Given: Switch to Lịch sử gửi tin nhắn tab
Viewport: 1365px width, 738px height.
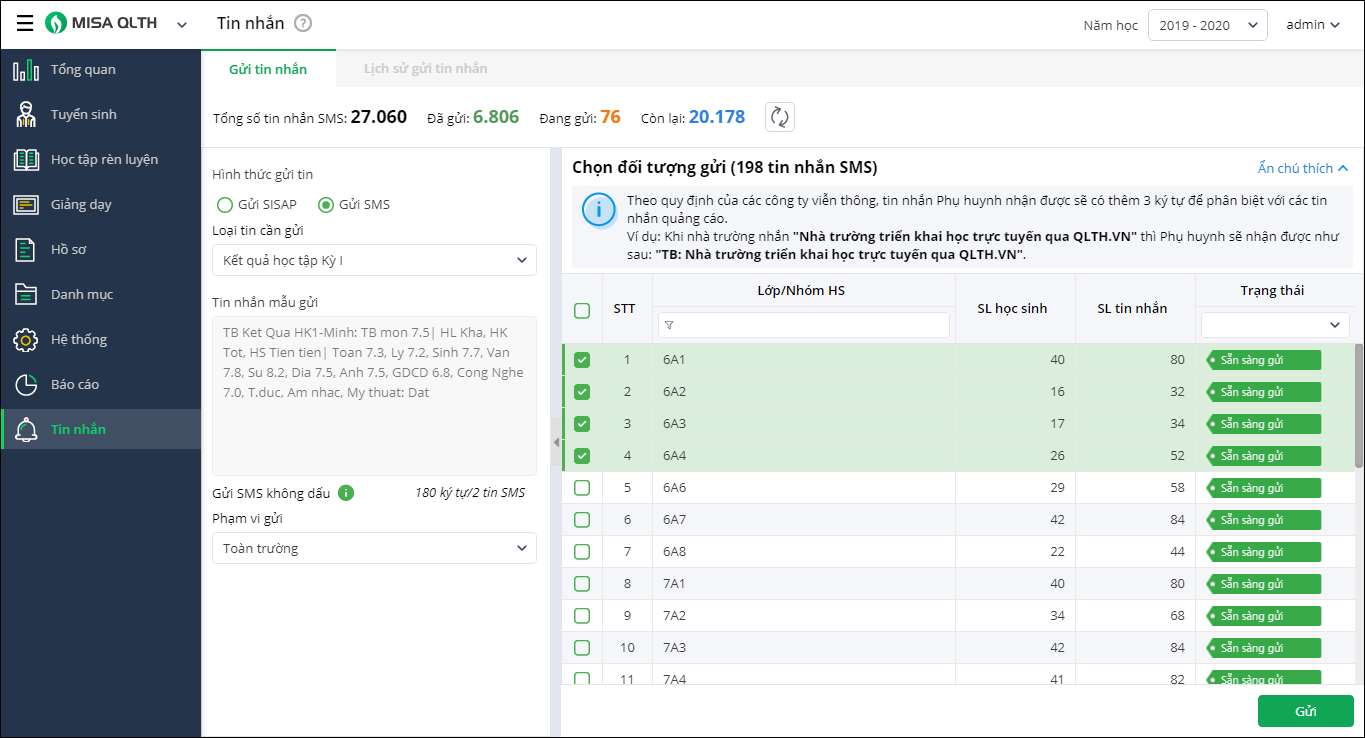Looking at the screenshot, I should (x=425, y=69).
